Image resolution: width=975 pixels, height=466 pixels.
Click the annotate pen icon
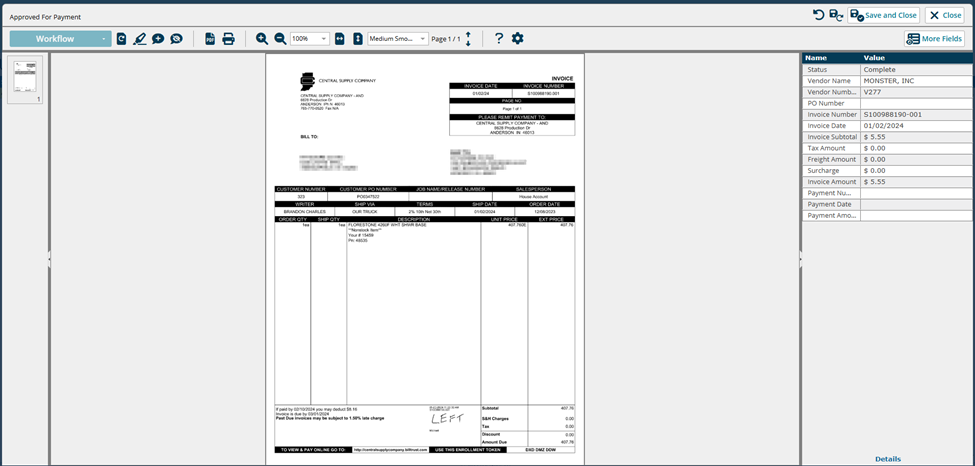pyautogui.click(x=140, y=39)
